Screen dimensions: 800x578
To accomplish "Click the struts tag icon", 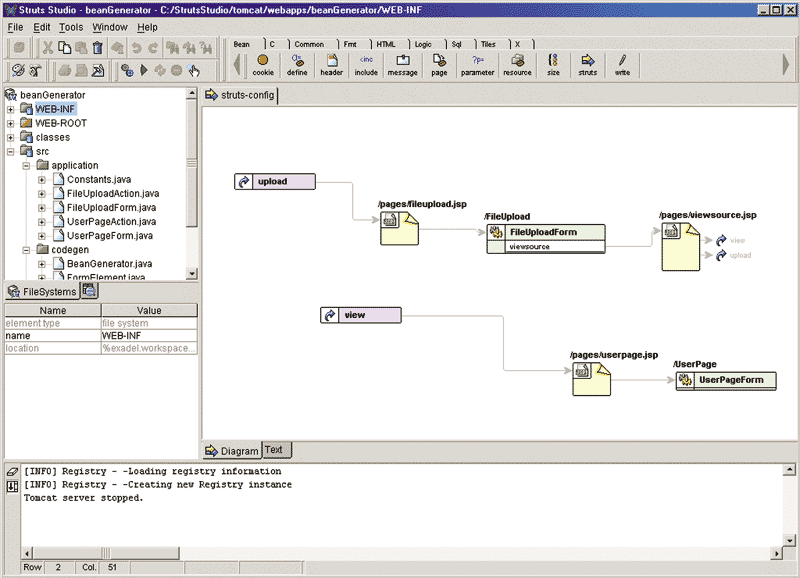I will click(588, 62).
